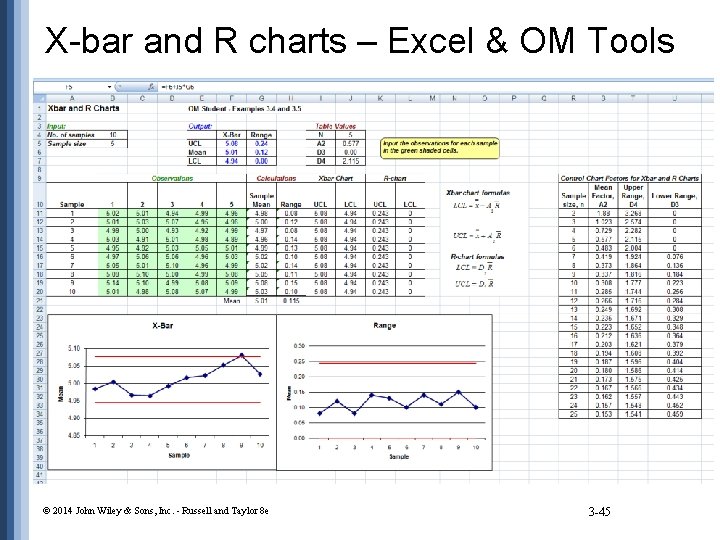The width and height of the screenshot is (720, 540).
Task: Click the formula bar contents
Action: [x=178, y=87]
